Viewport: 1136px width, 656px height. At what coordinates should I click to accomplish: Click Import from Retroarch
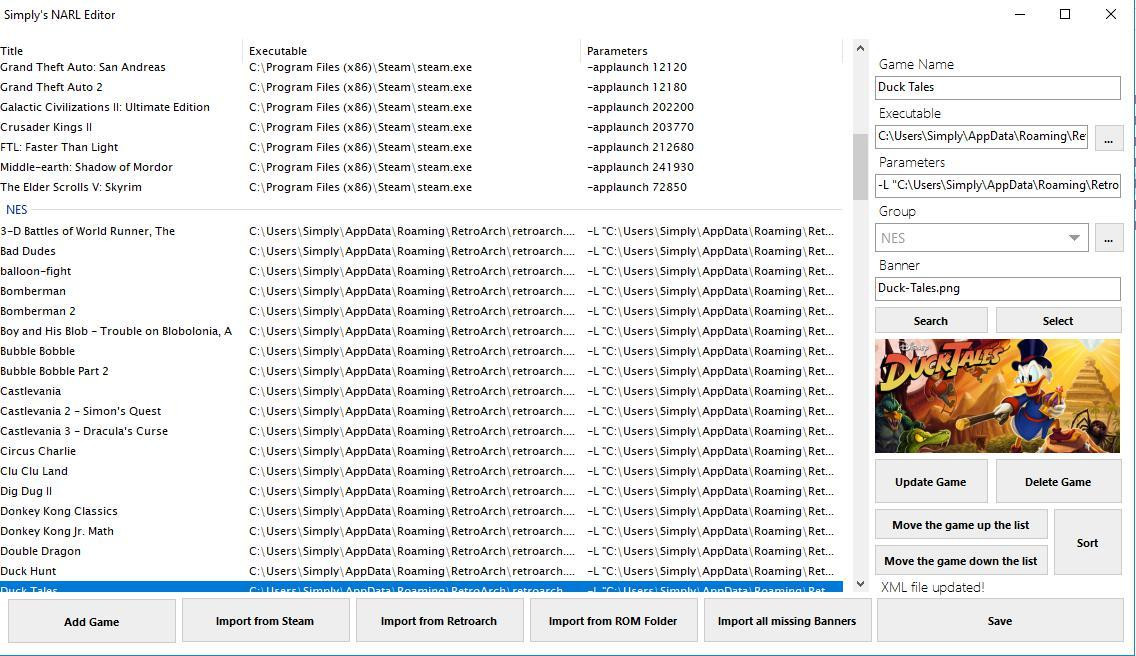point(439,620)
